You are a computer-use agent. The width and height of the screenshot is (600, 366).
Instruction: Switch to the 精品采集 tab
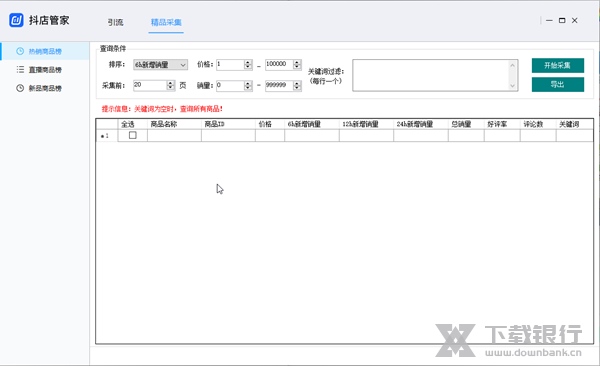coord(166,22)
